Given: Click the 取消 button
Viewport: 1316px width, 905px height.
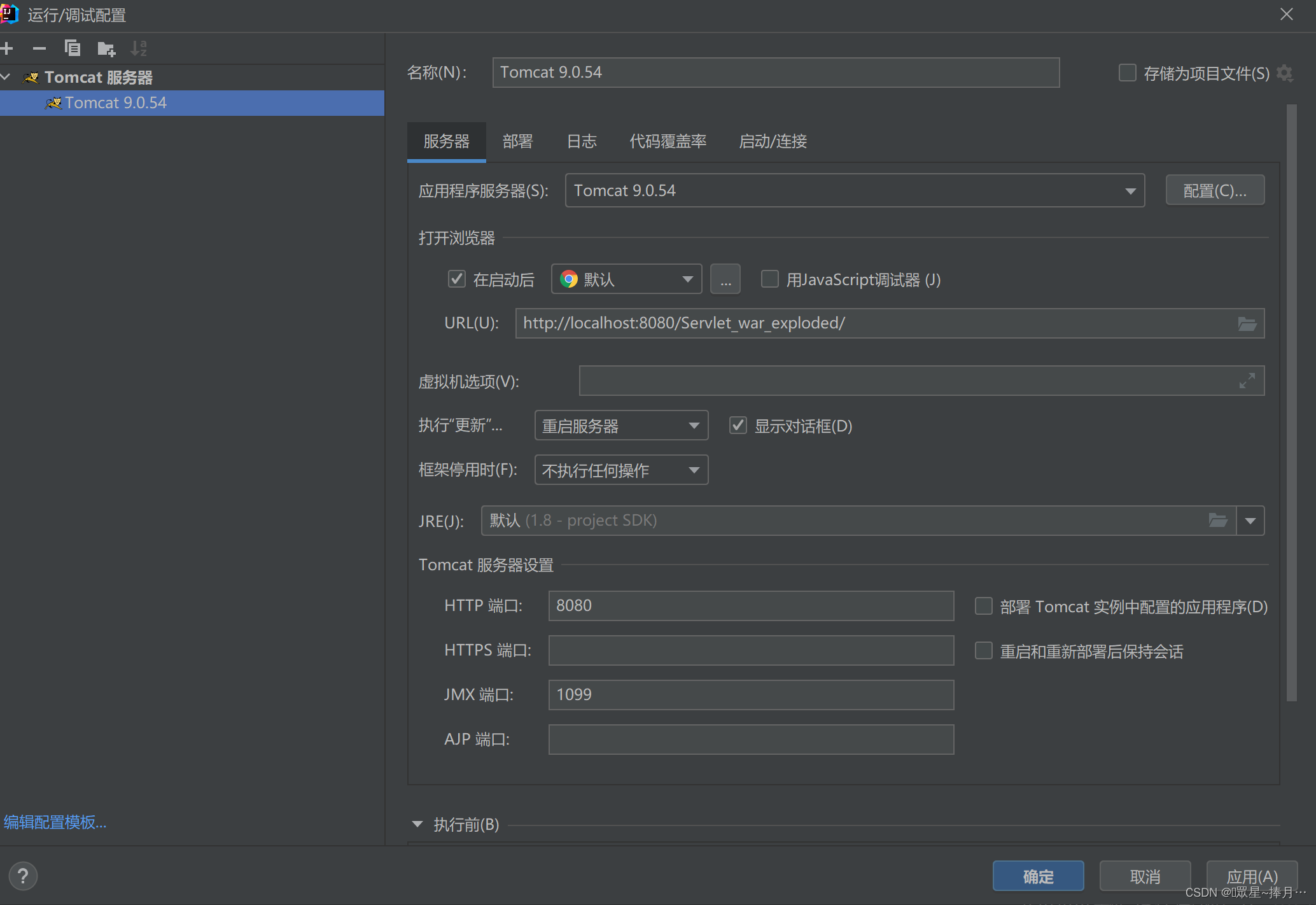Looking at the screenshot, I should [1145, 876].
